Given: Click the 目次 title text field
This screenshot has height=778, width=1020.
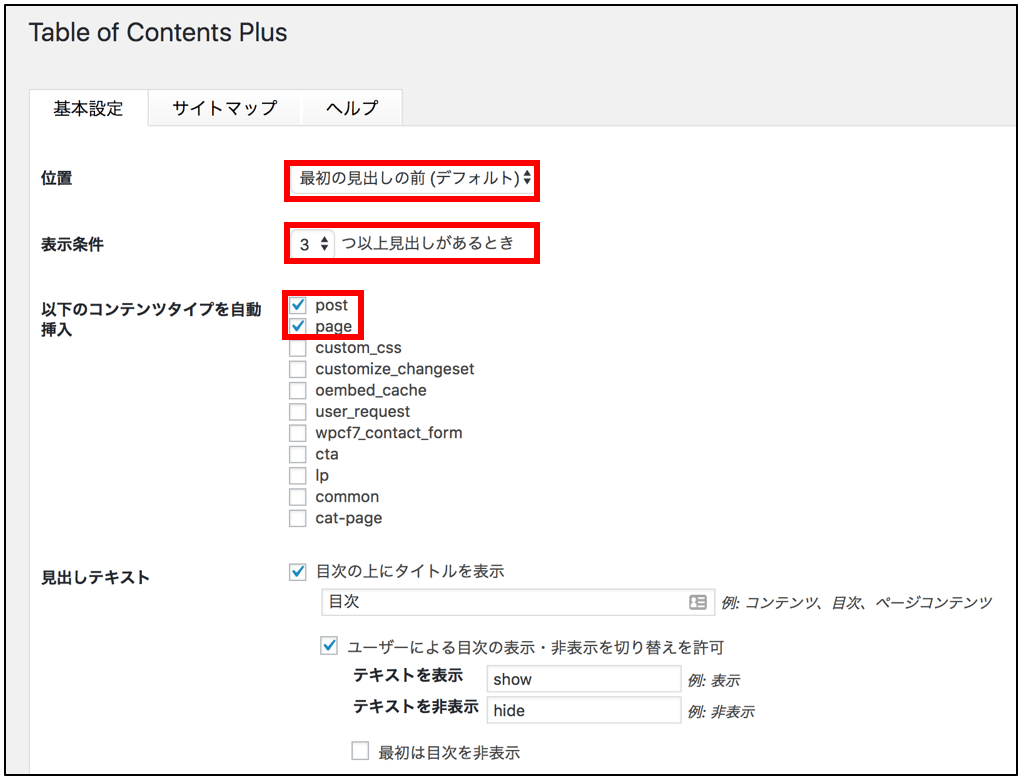Looking at the screenshot, I should point(518,602).
